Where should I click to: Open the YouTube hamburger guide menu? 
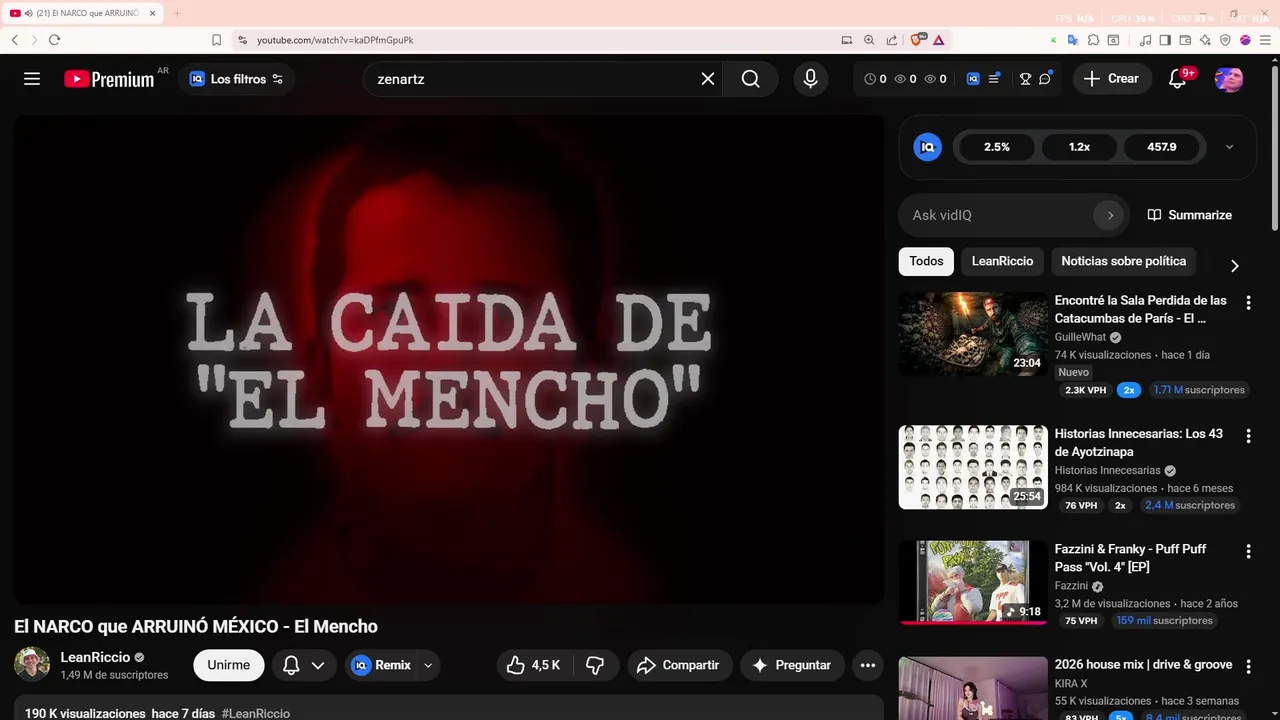(32, 79)
